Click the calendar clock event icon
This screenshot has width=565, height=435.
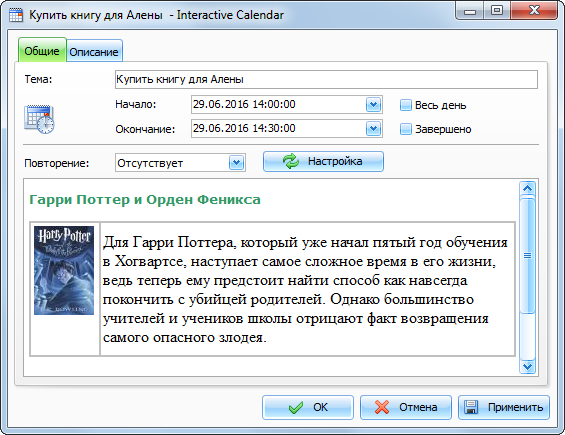tap(39, 119)
